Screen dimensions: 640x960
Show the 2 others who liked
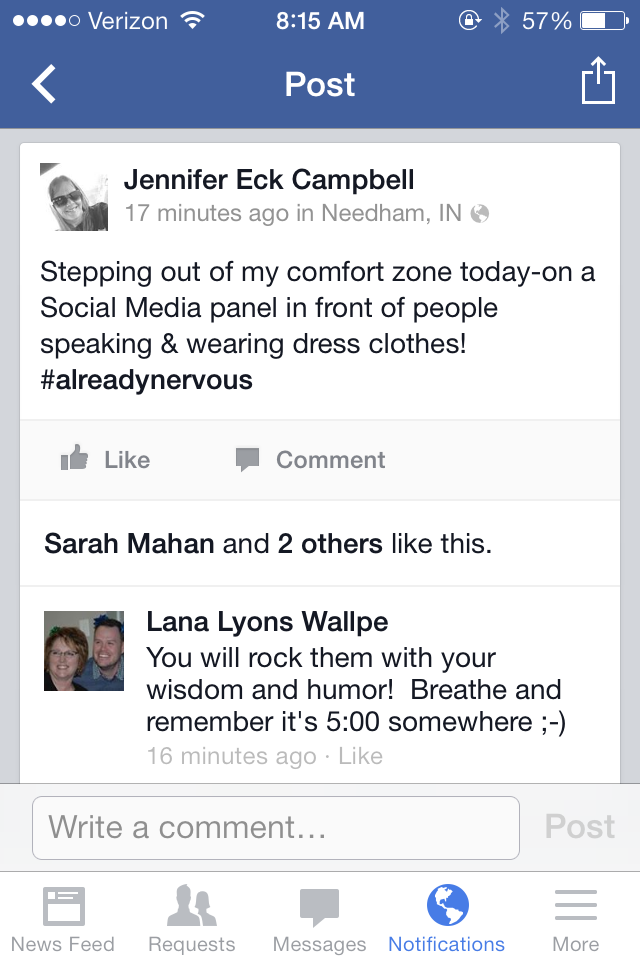(x=330, y=544)
